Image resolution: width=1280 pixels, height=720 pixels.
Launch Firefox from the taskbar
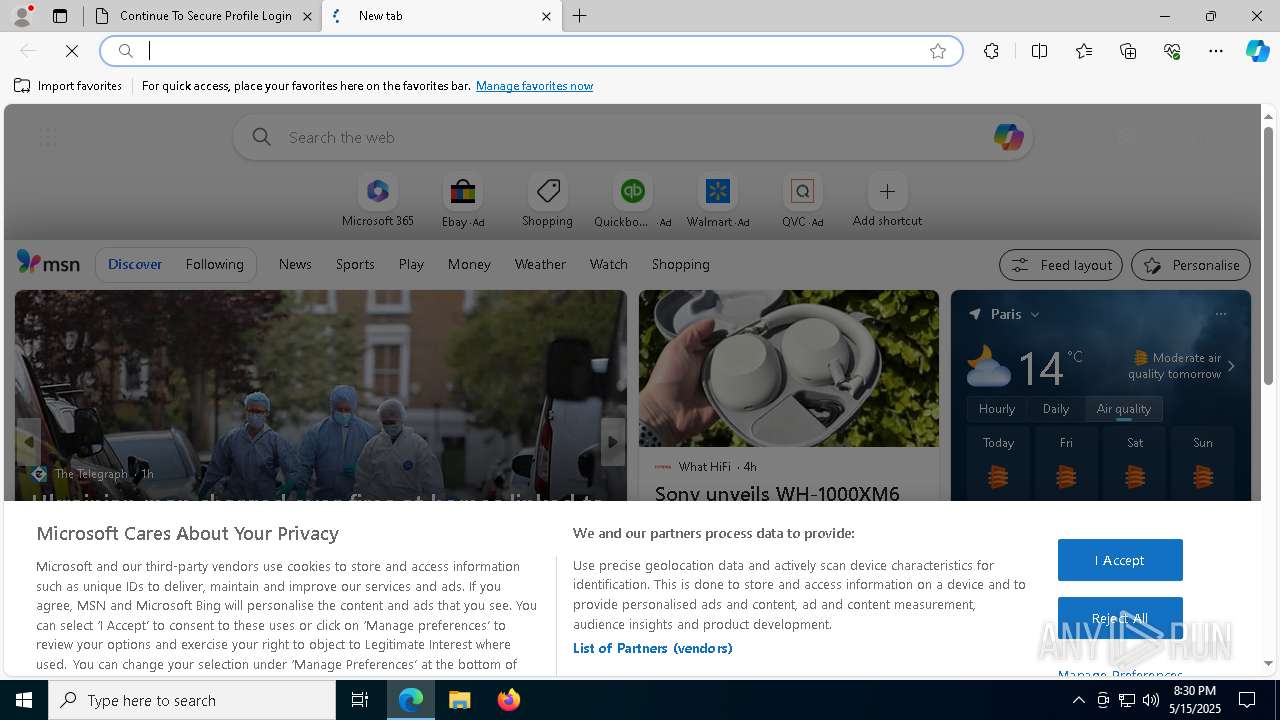508,700
